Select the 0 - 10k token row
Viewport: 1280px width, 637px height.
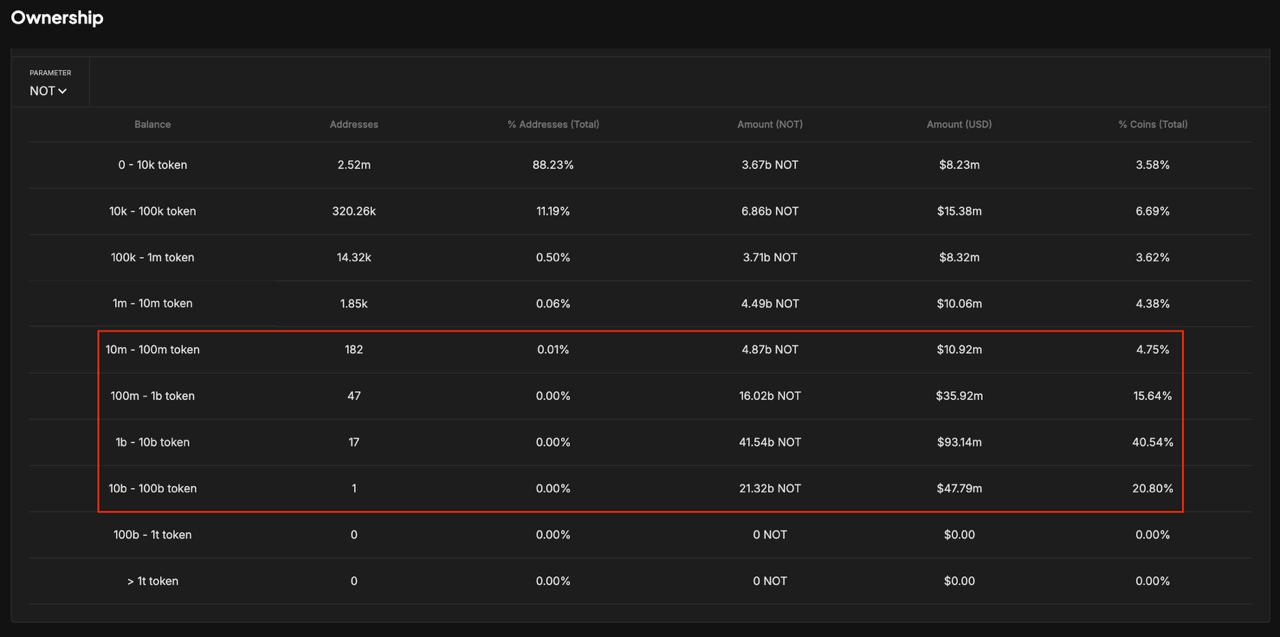[153, 165]
